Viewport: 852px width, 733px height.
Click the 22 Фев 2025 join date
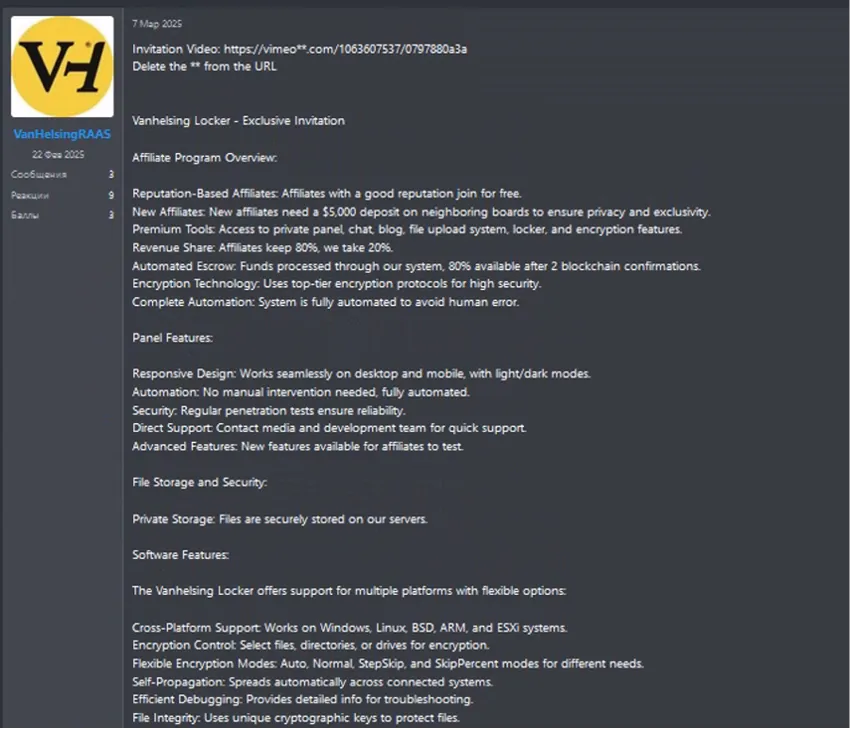(x=58, y=154)
